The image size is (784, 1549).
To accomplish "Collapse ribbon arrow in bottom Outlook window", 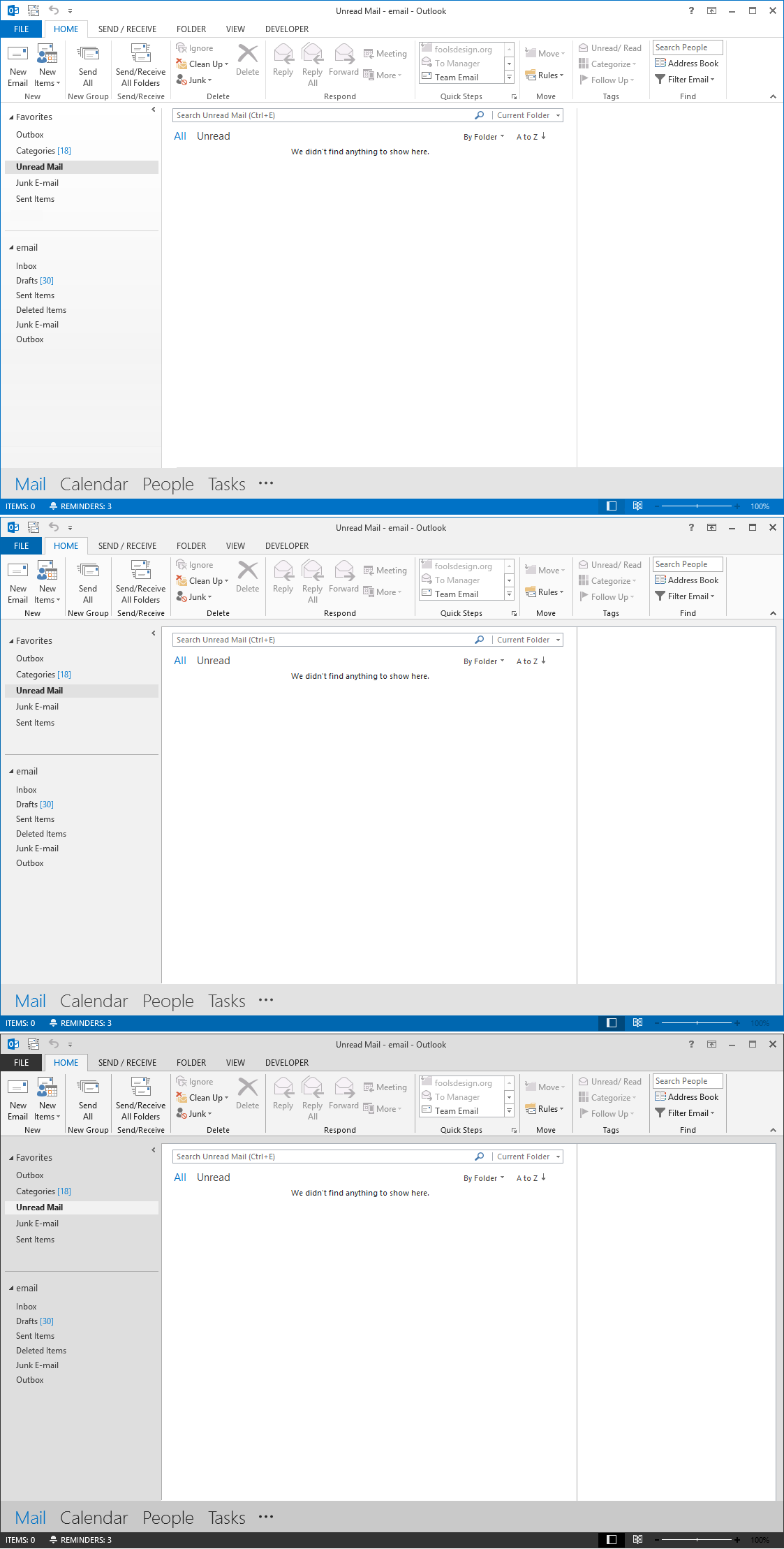I will pyautogui.click(x=773, y=1130).
